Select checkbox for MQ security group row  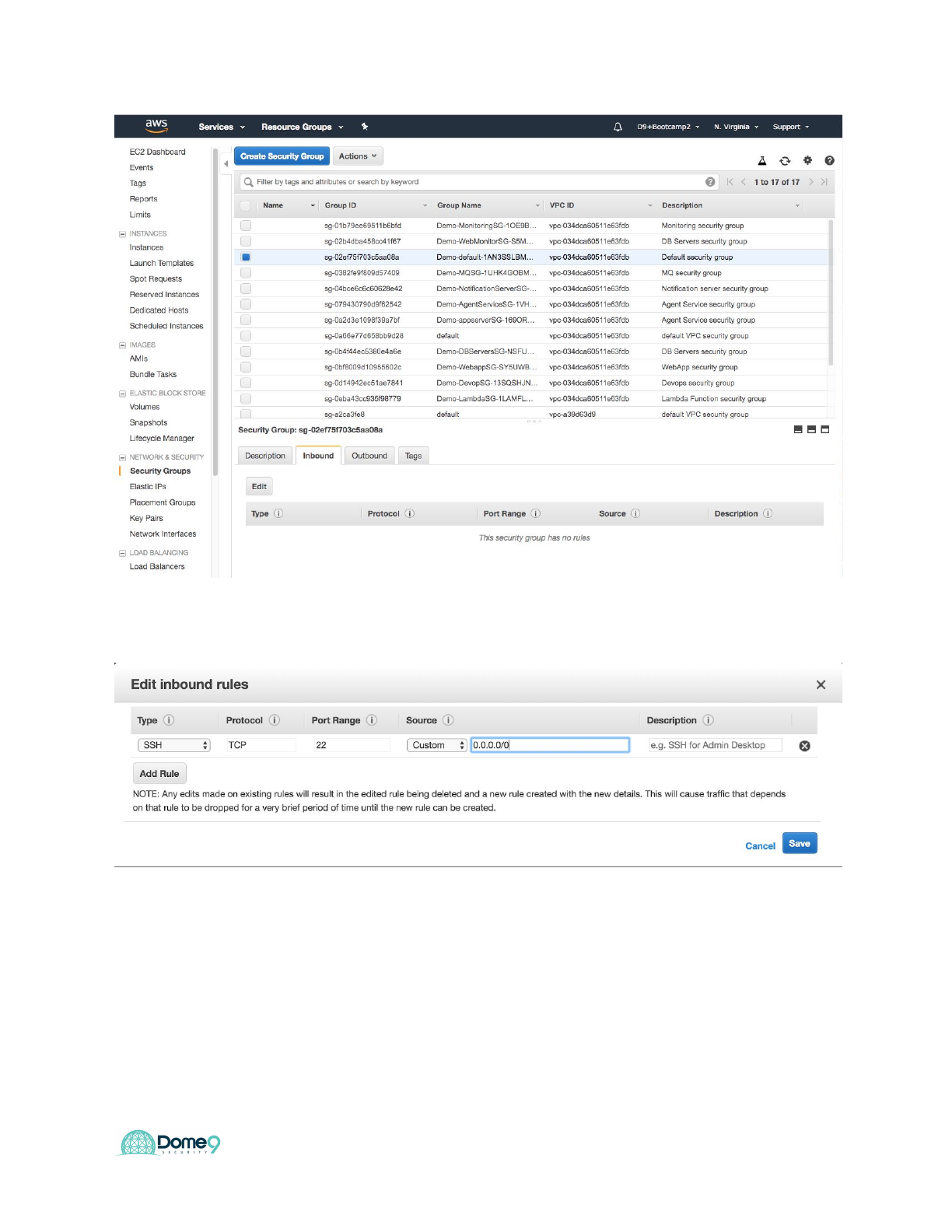pos(246,273)
